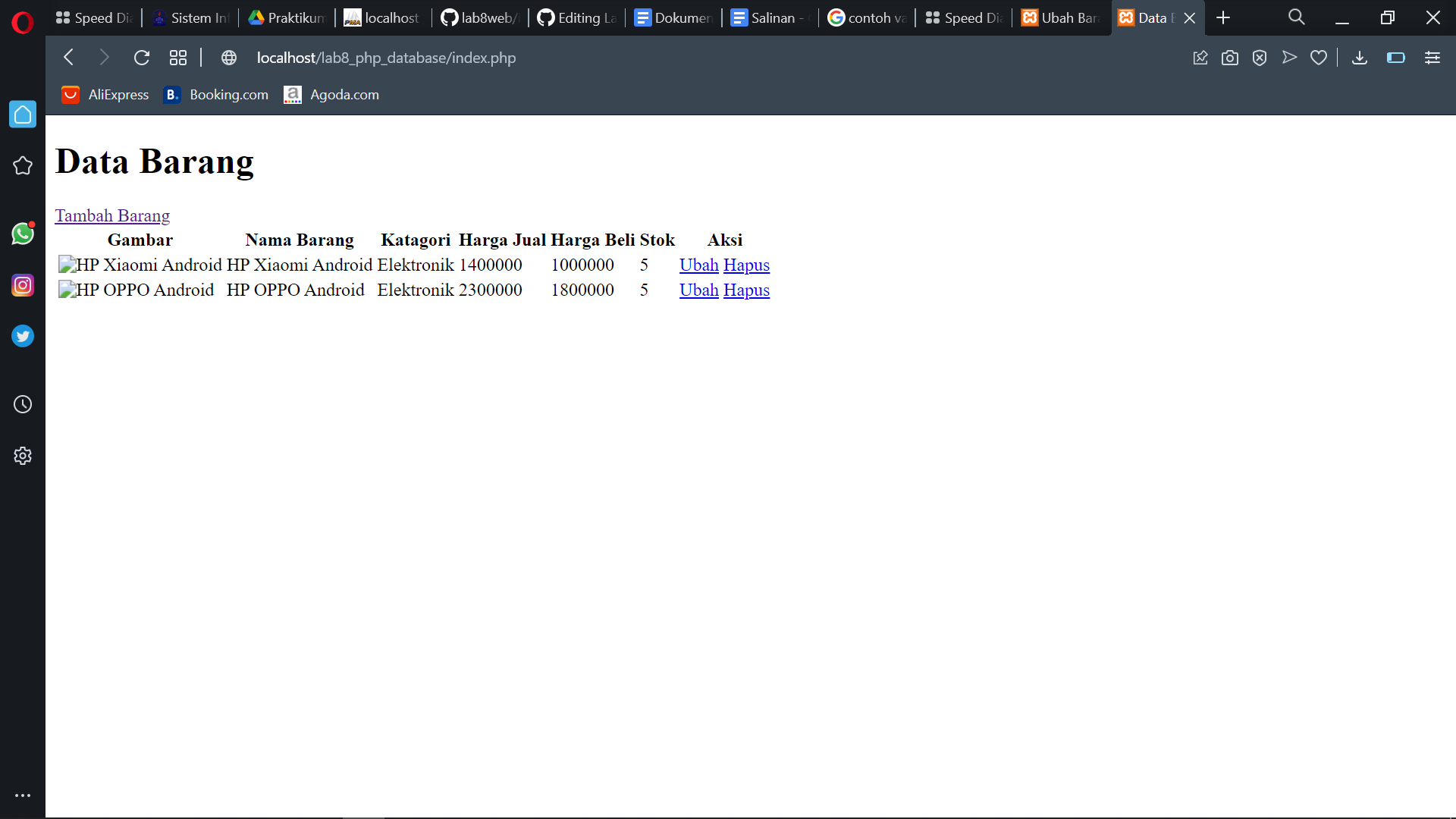Image resolution: width=1456 pixels, height=819 pixels.
Task: Reload the current page
Action: click(x=142, y=58)
